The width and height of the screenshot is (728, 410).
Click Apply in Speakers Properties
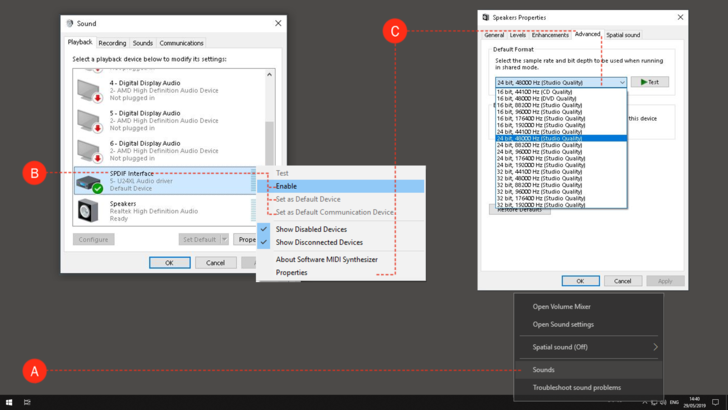665,281
